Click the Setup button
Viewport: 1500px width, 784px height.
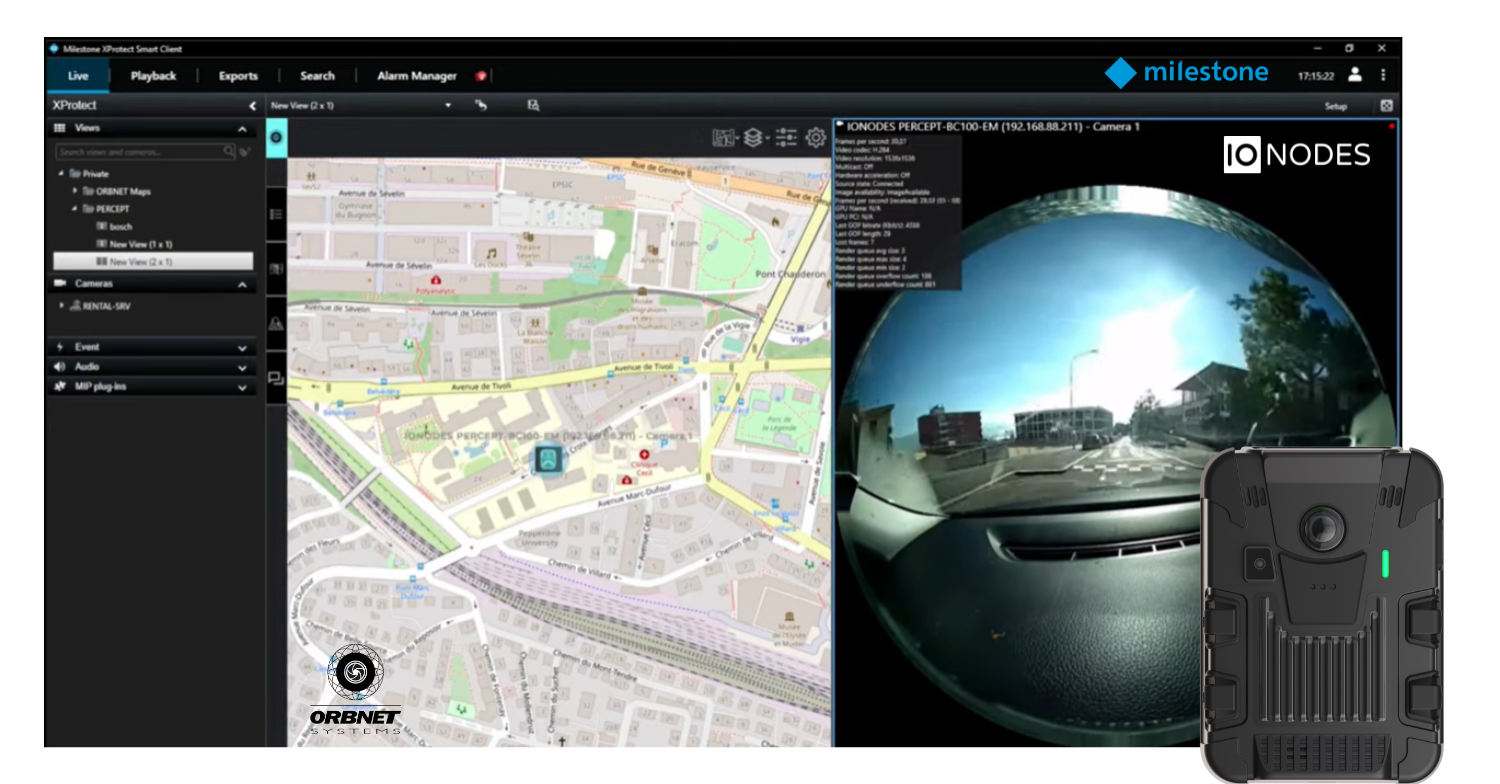pos(1336,105)
